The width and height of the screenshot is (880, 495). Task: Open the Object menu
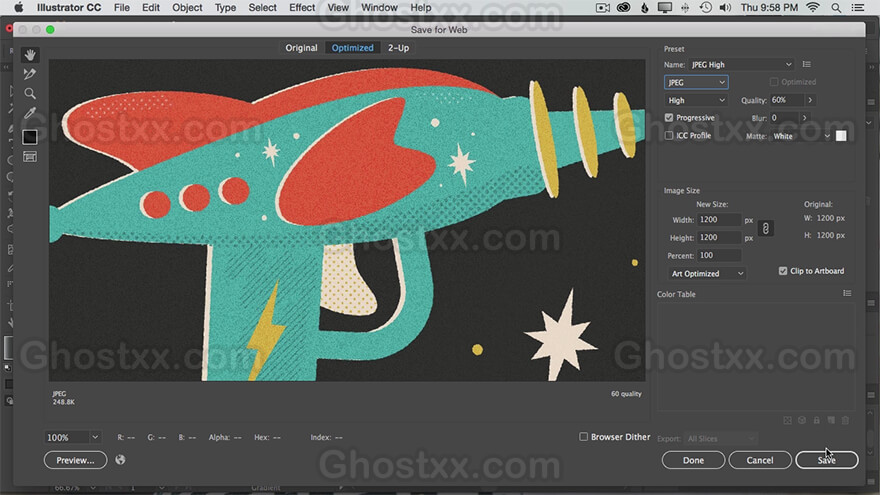[187, 7]
